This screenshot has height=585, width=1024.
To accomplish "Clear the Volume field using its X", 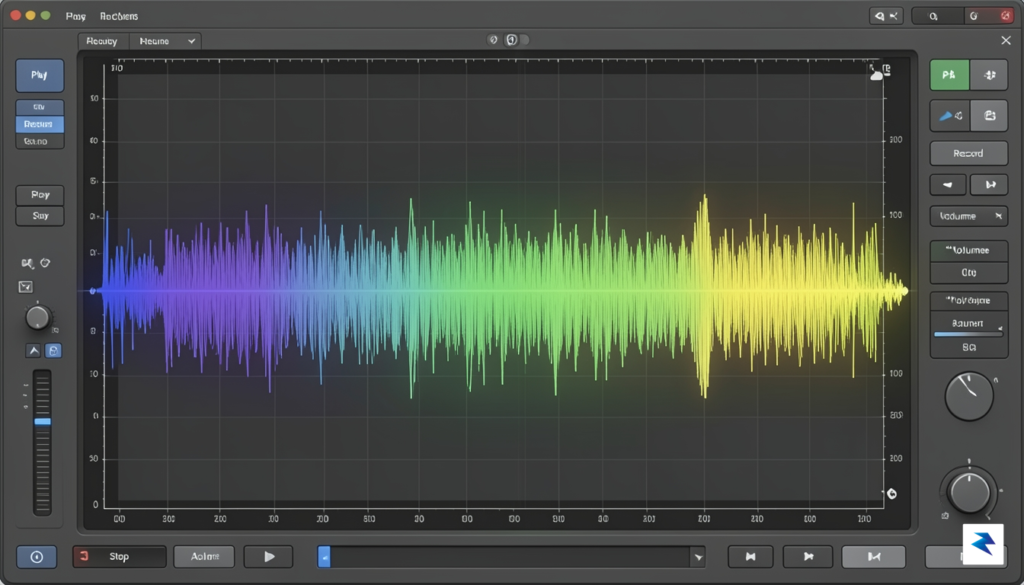I will tap(999, 216).
